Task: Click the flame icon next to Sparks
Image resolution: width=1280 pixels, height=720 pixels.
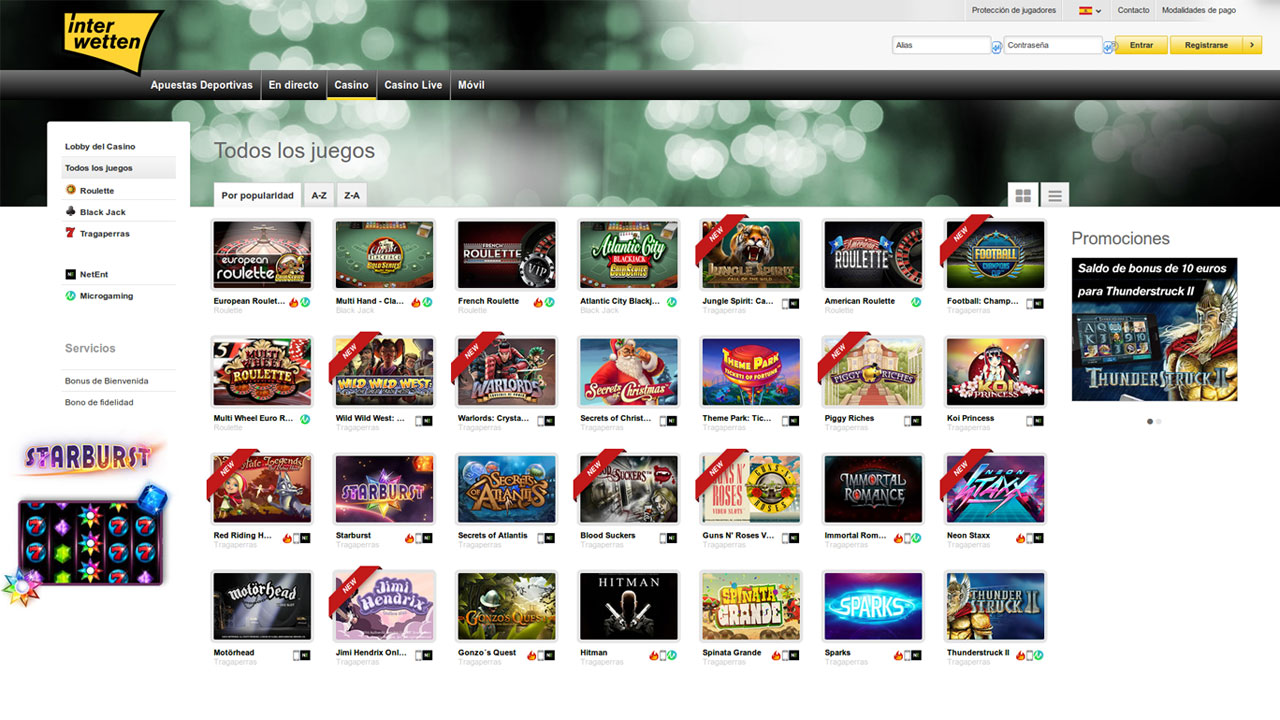Action: point(898,655)
